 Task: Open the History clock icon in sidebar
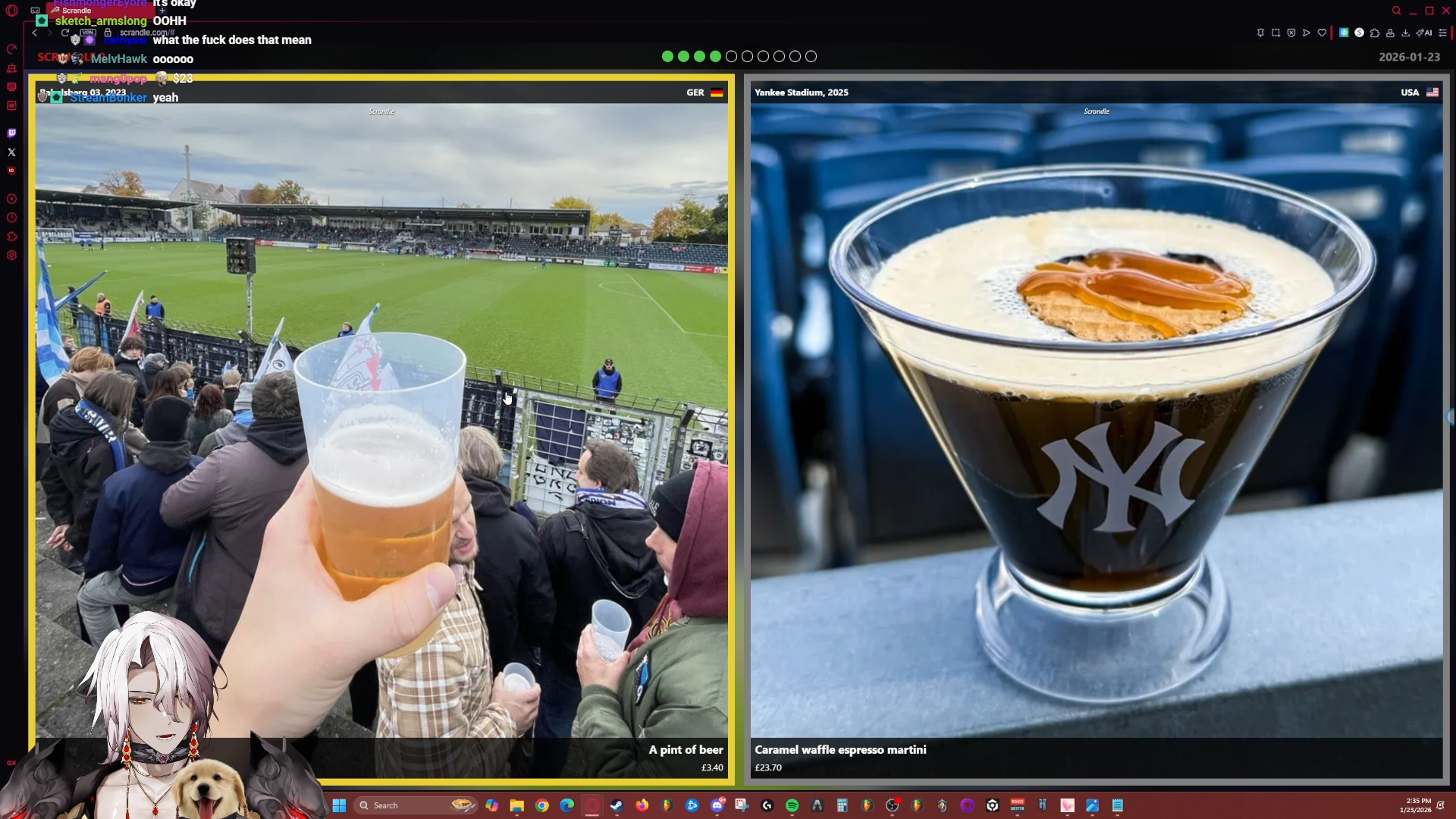point(11,218)
